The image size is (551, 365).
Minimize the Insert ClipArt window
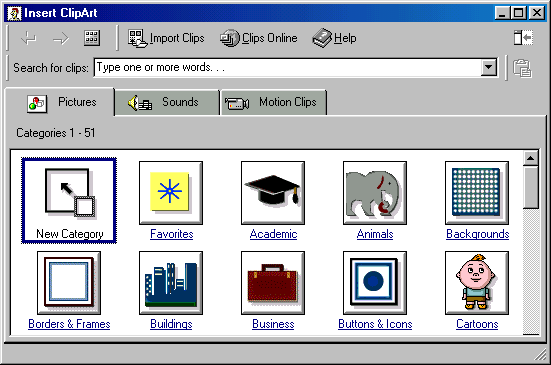tap(502, 13)
